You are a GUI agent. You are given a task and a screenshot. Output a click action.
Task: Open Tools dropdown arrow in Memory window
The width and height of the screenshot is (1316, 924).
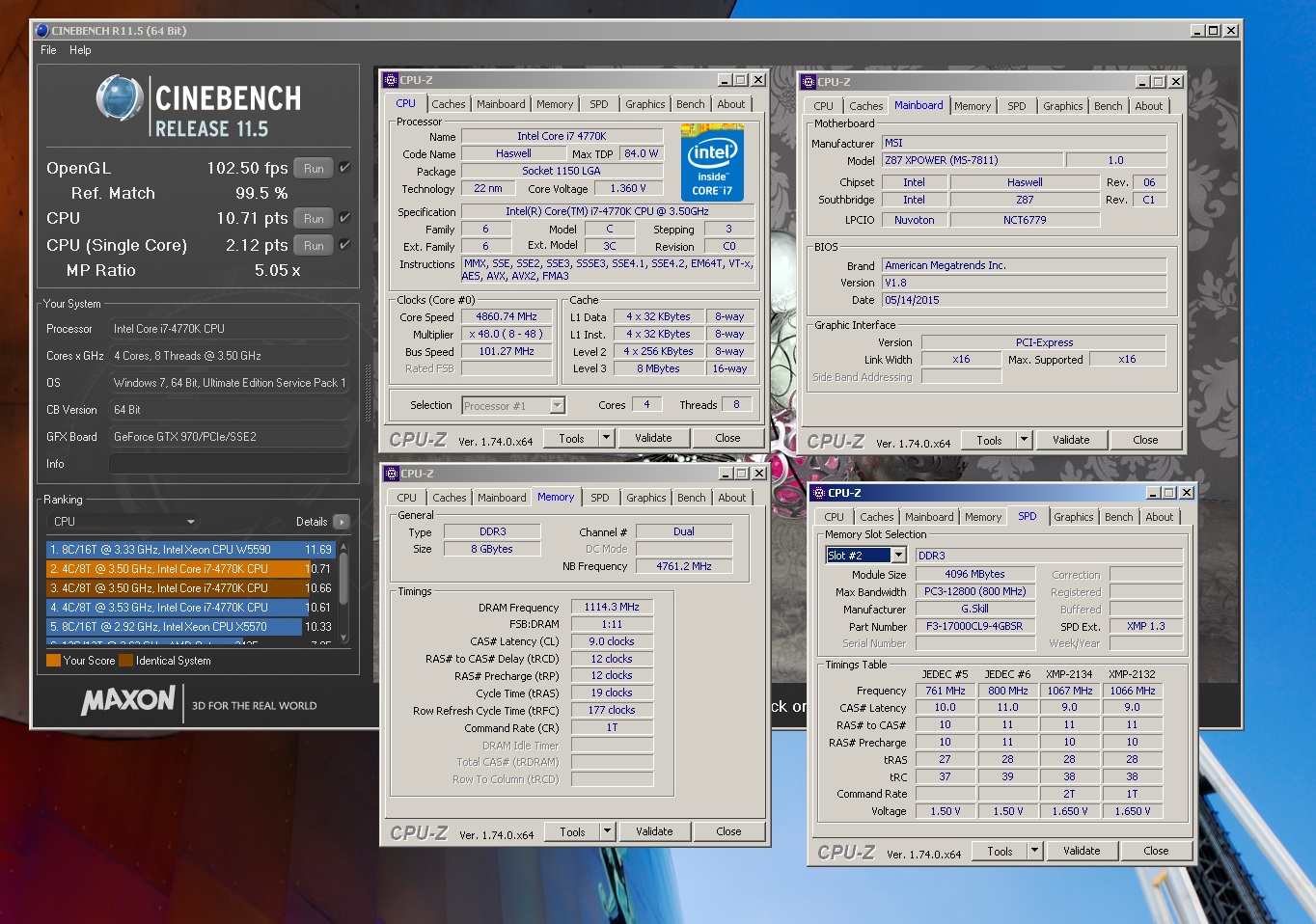tap(608, 832)
